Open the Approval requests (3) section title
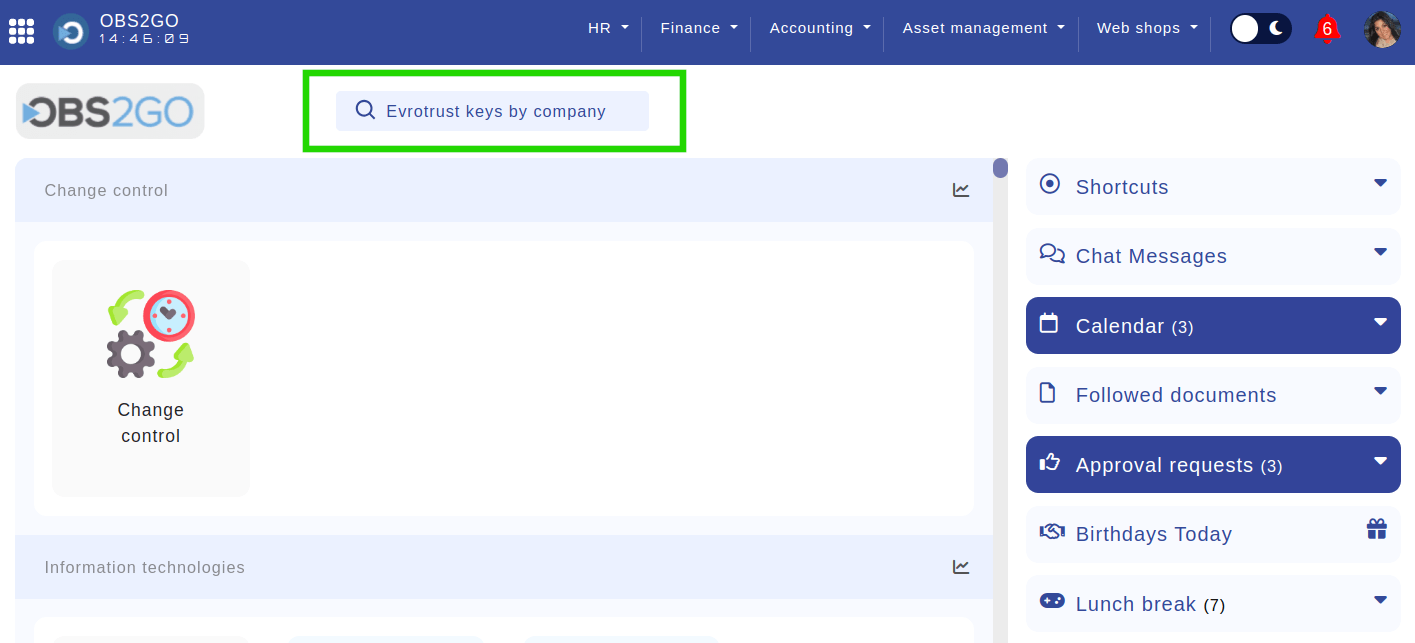The width and height of the screenshot is (1415, 643). (x=1179, y=465)
